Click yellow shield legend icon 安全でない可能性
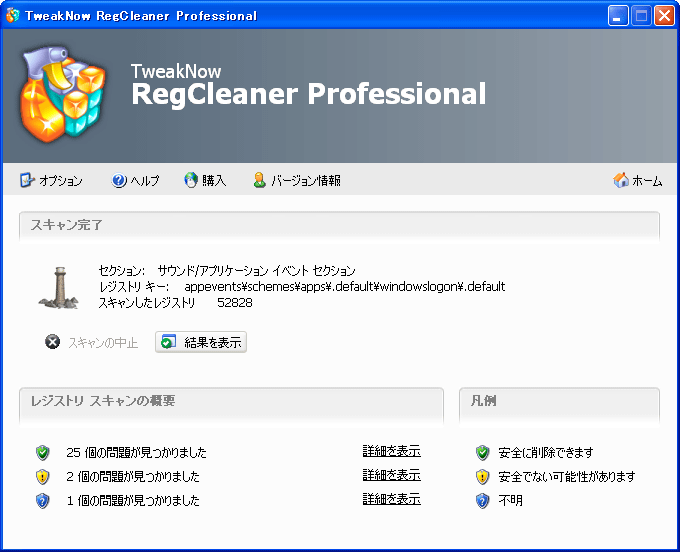 482,477
